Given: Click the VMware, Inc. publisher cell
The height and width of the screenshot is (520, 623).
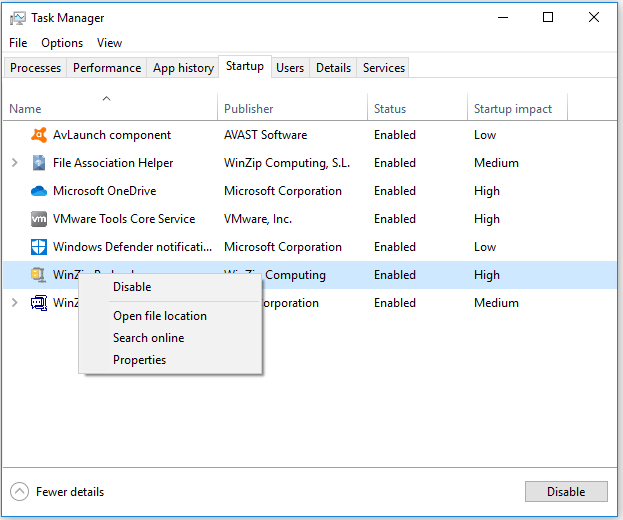Looking at the screenshot, I should 258,219.
